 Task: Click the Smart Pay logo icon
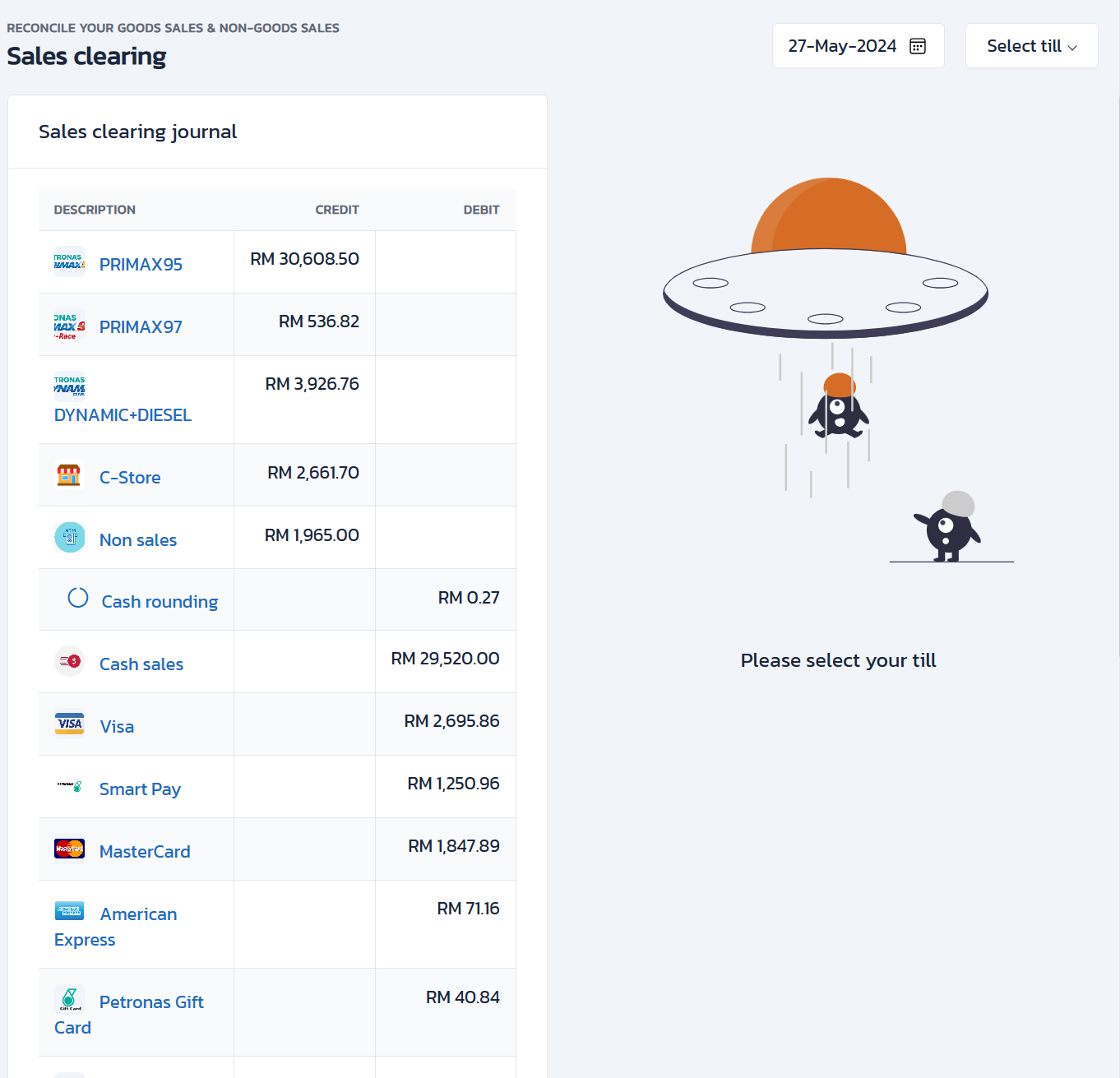69,786
